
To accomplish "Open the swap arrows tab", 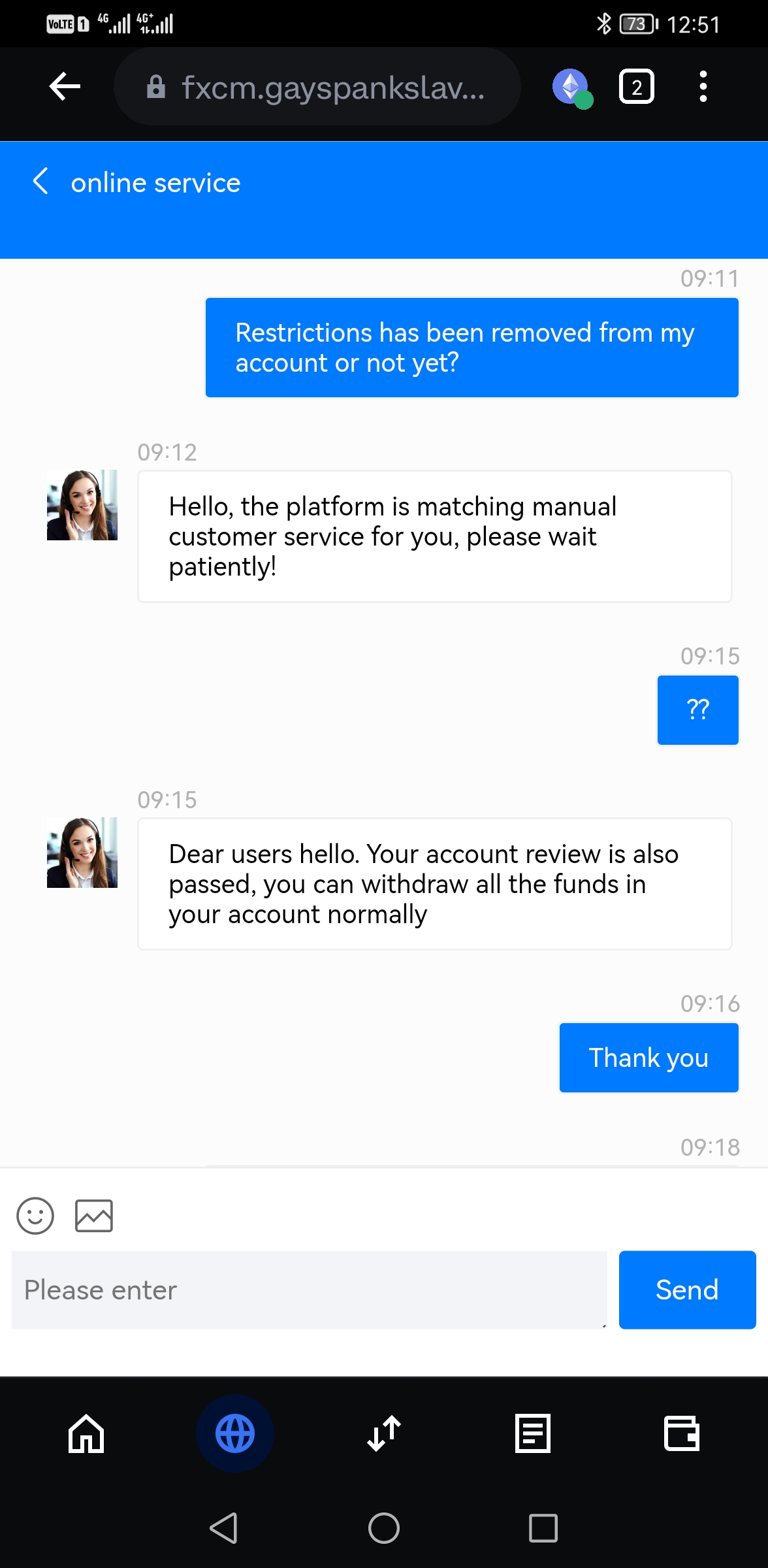I will click(x=384, y=1433).
